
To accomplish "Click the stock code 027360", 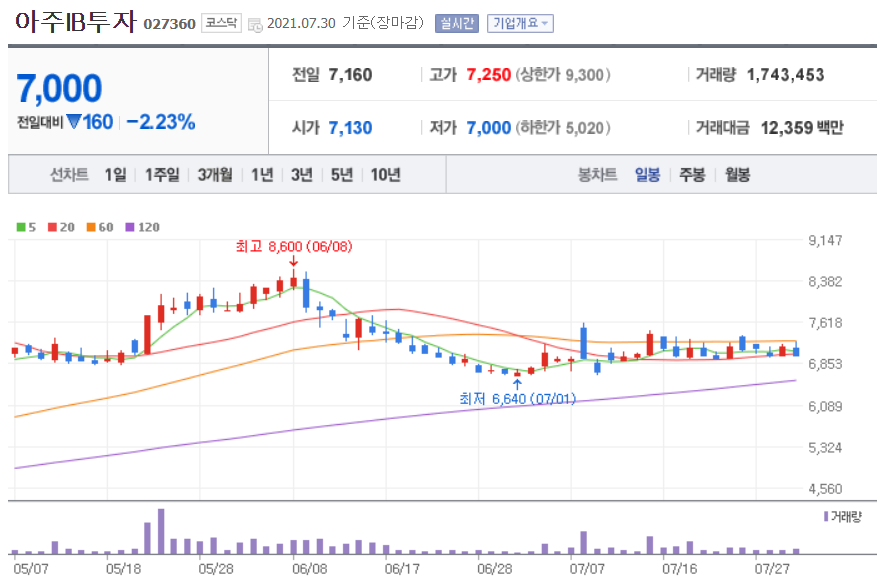I will click(169, 24).
